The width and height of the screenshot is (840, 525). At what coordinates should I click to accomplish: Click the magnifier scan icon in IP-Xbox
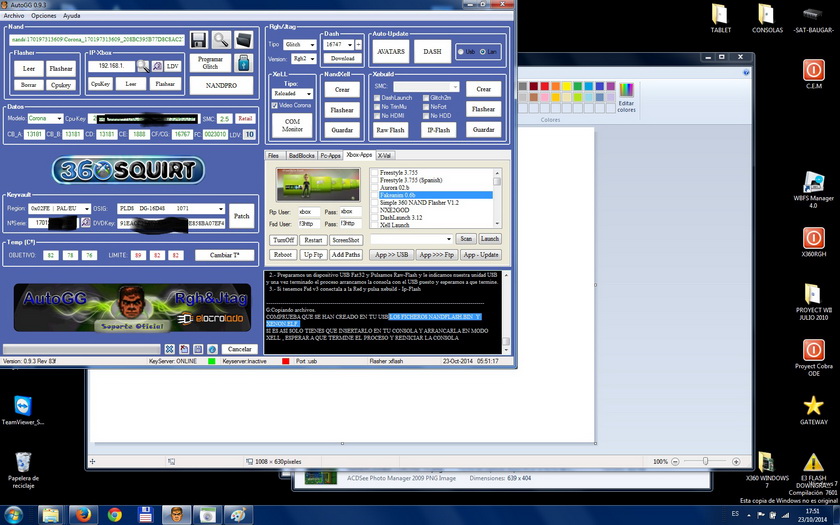point(143,66)
